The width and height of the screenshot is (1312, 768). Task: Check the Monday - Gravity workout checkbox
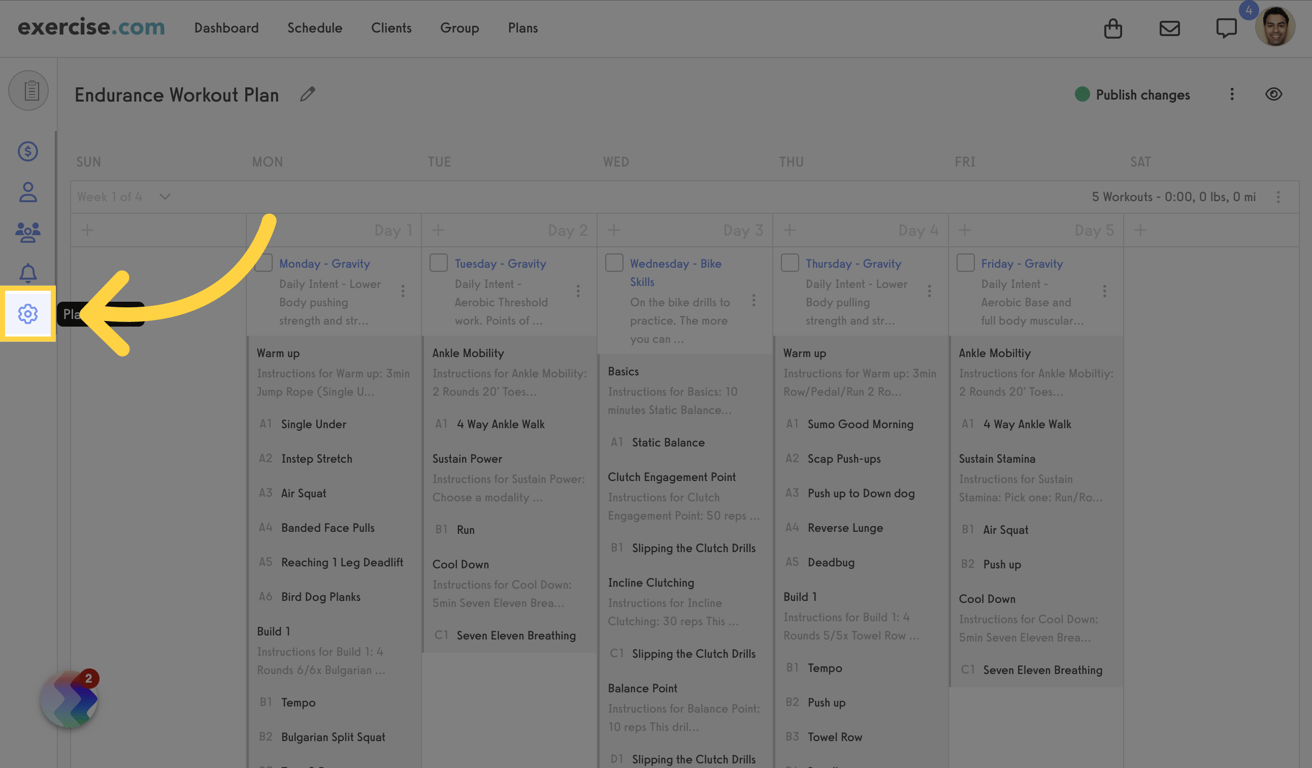263,262
